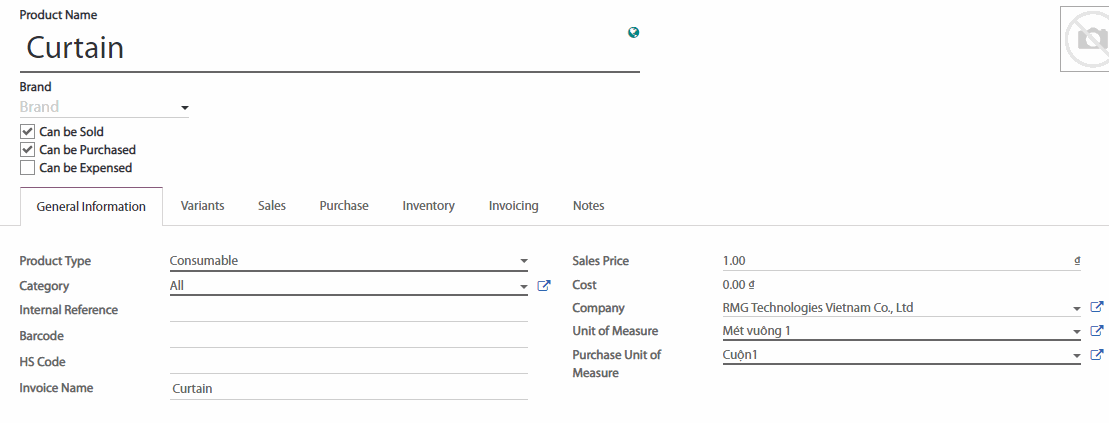Image resolution: width=1109 pixels, height=423 pixels.
Task: Open the Inventory tab
Action: click(428, 206)
